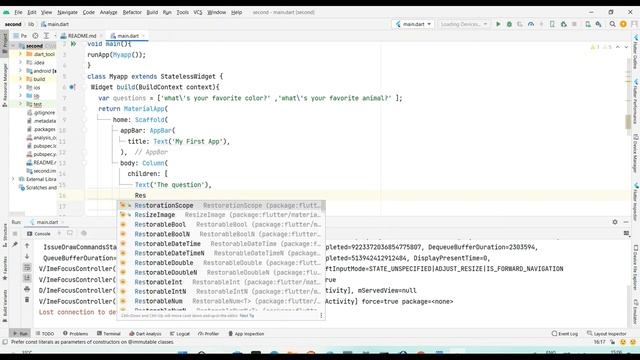Expand the android folder in Project tree
The height and width of the screenshot is (360, 640).
pyautogui.click(x=20, y=71)
